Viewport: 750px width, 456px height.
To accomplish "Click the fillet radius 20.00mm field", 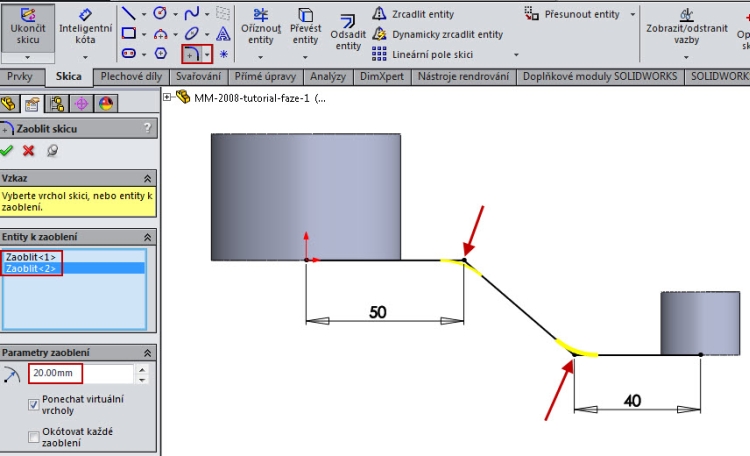I will click(80, 373).
